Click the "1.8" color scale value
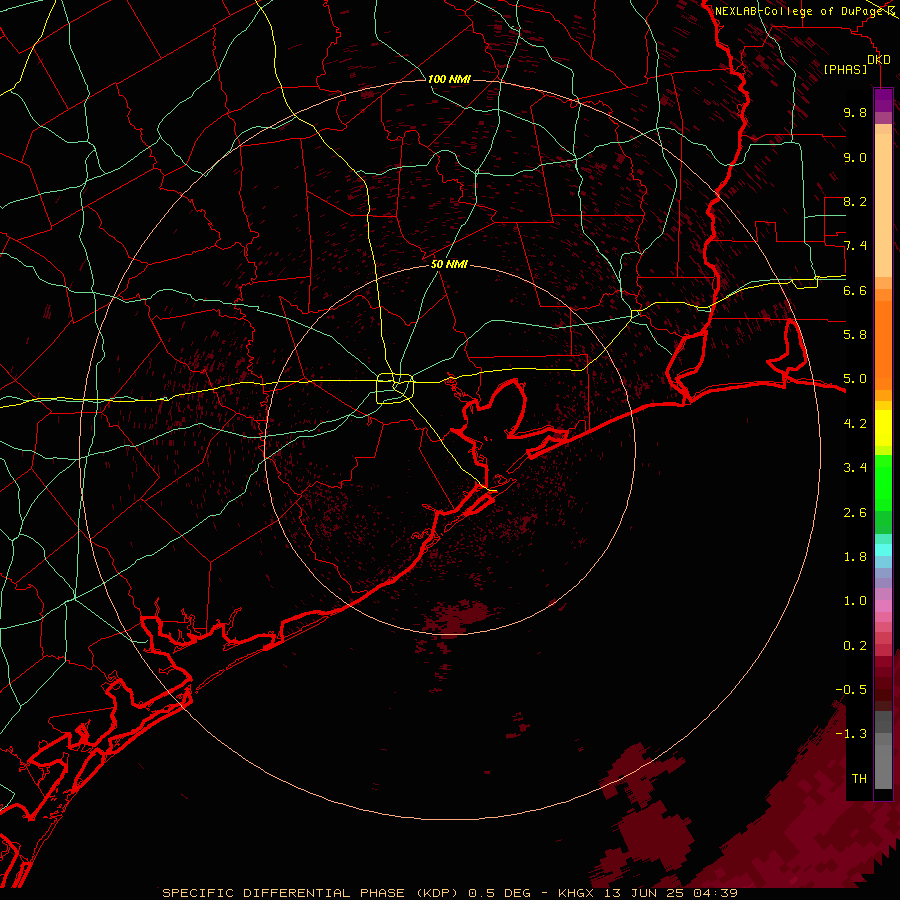 click(855, 557)
